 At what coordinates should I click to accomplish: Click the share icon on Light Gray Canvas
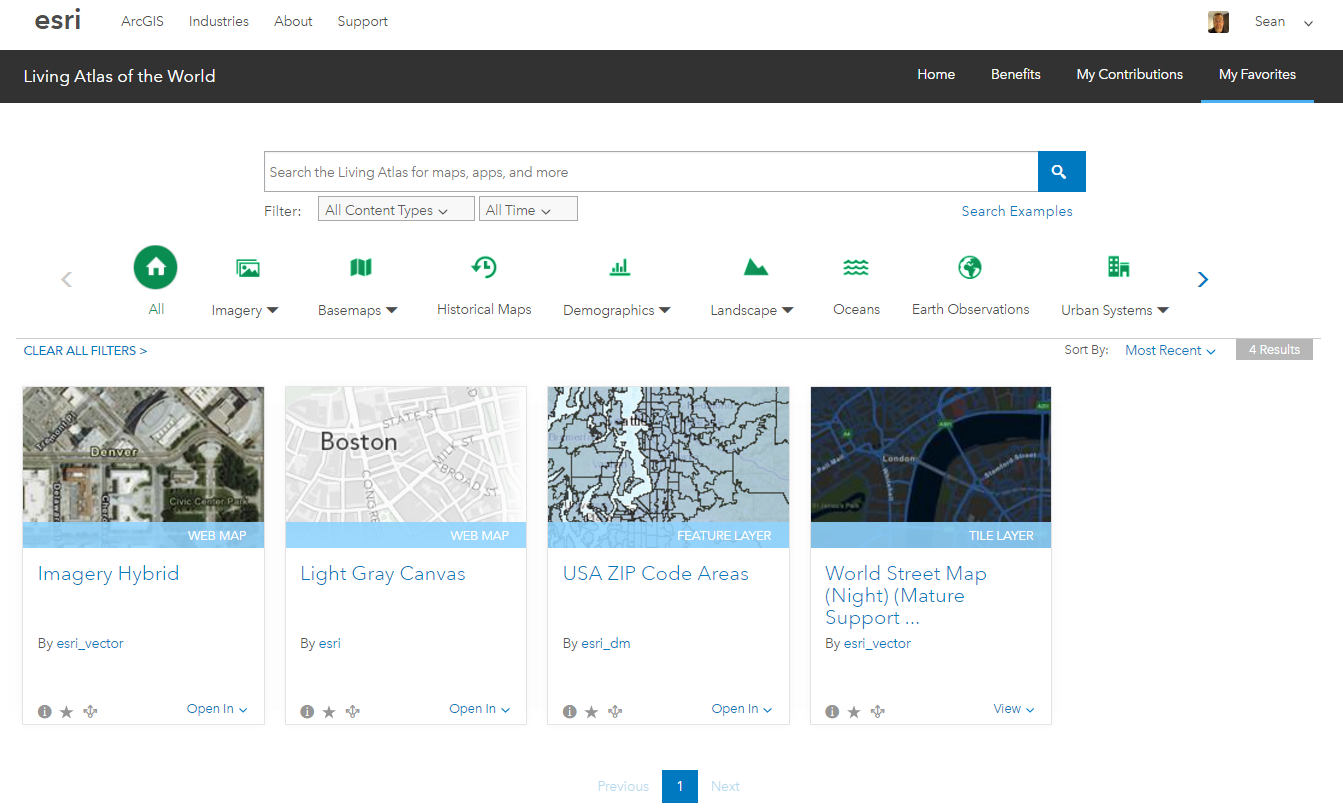[352, 712]
